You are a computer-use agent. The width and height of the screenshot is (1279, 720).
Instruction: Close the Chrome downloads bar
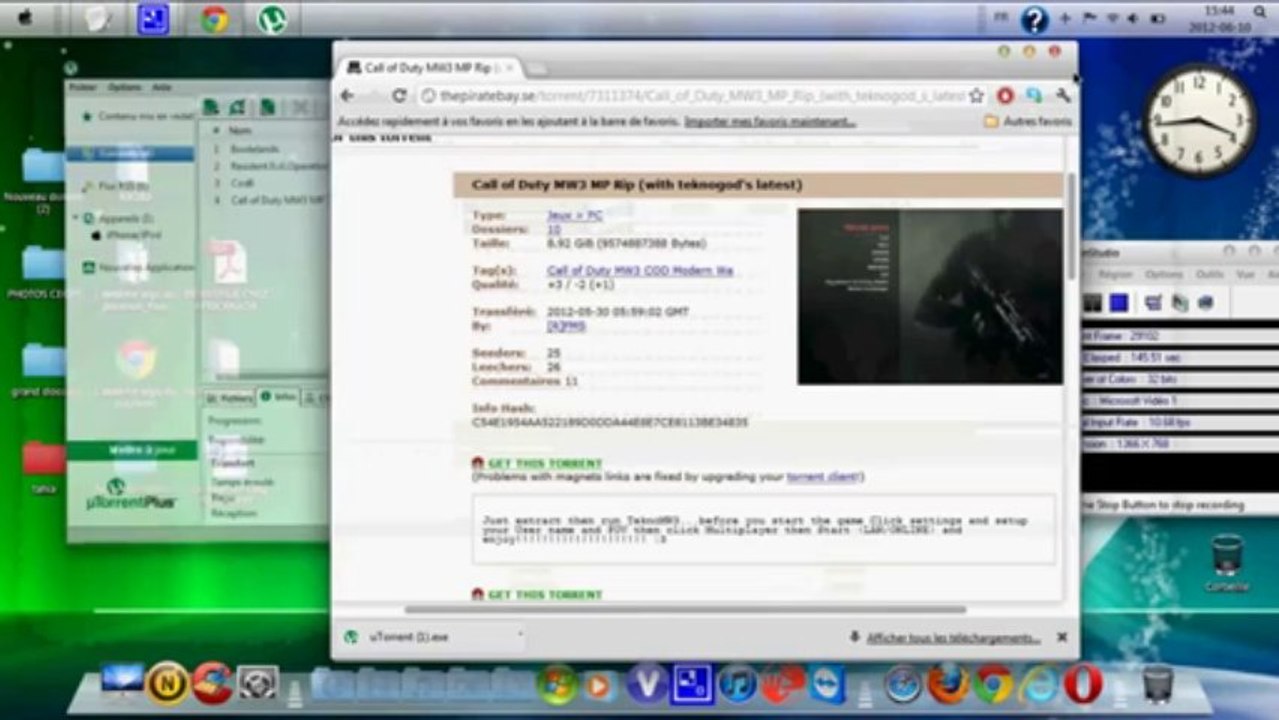[x=1062, y=637]
